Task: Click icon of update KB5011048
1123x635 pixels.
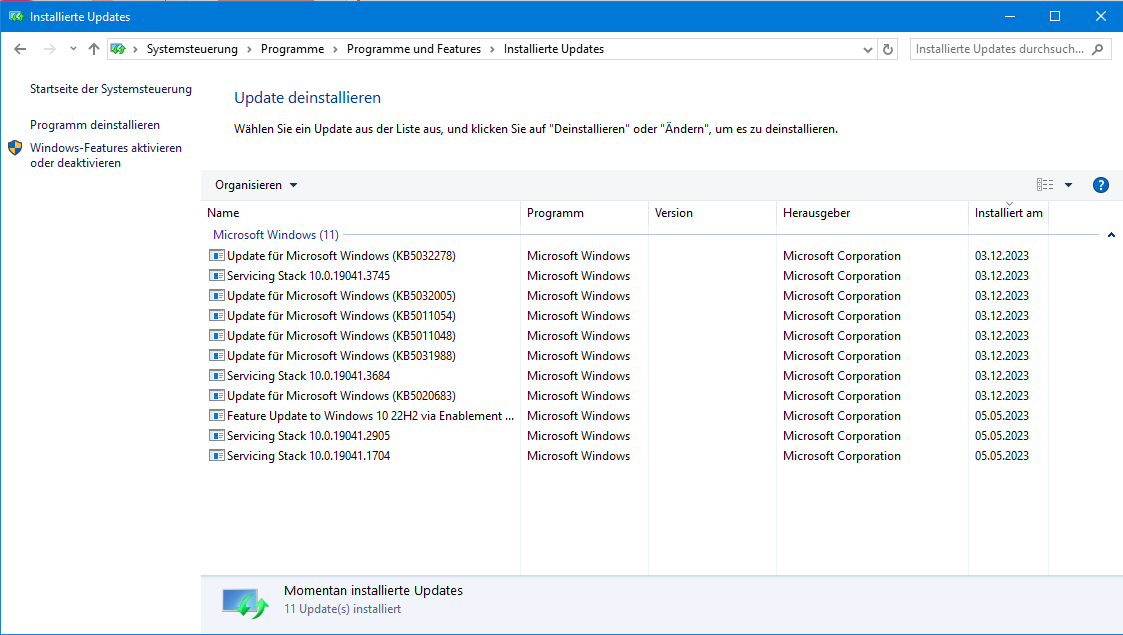Action: click(x=216, y=336)
